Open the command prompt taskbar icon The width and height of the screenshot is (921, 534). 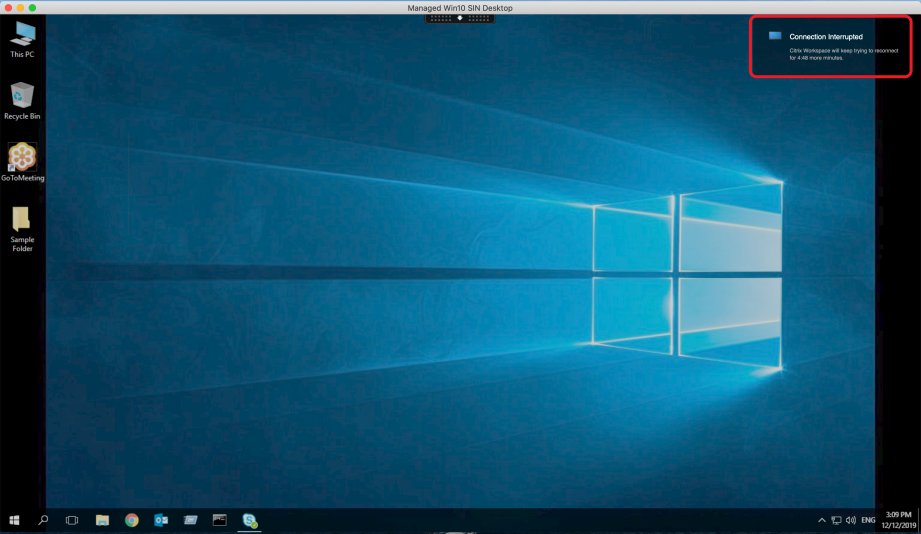[x=220, y=520]
